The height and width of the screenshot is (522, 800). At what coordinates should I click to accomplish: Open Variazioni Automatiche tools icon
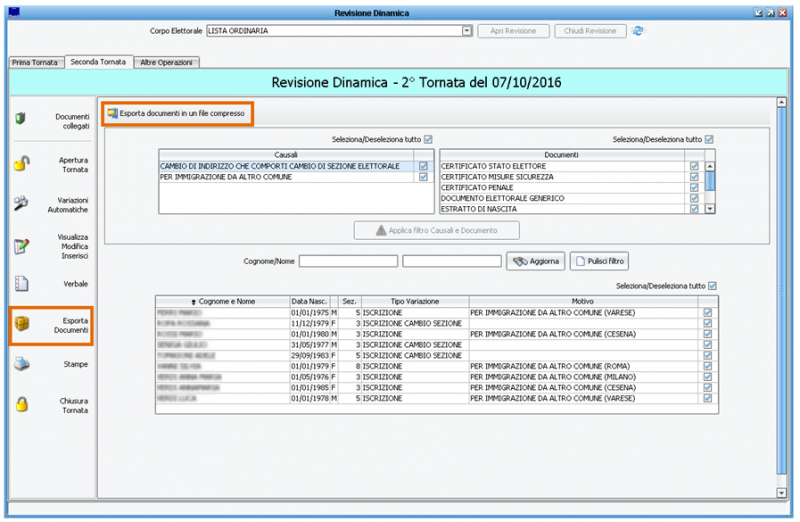click(20, 204)
